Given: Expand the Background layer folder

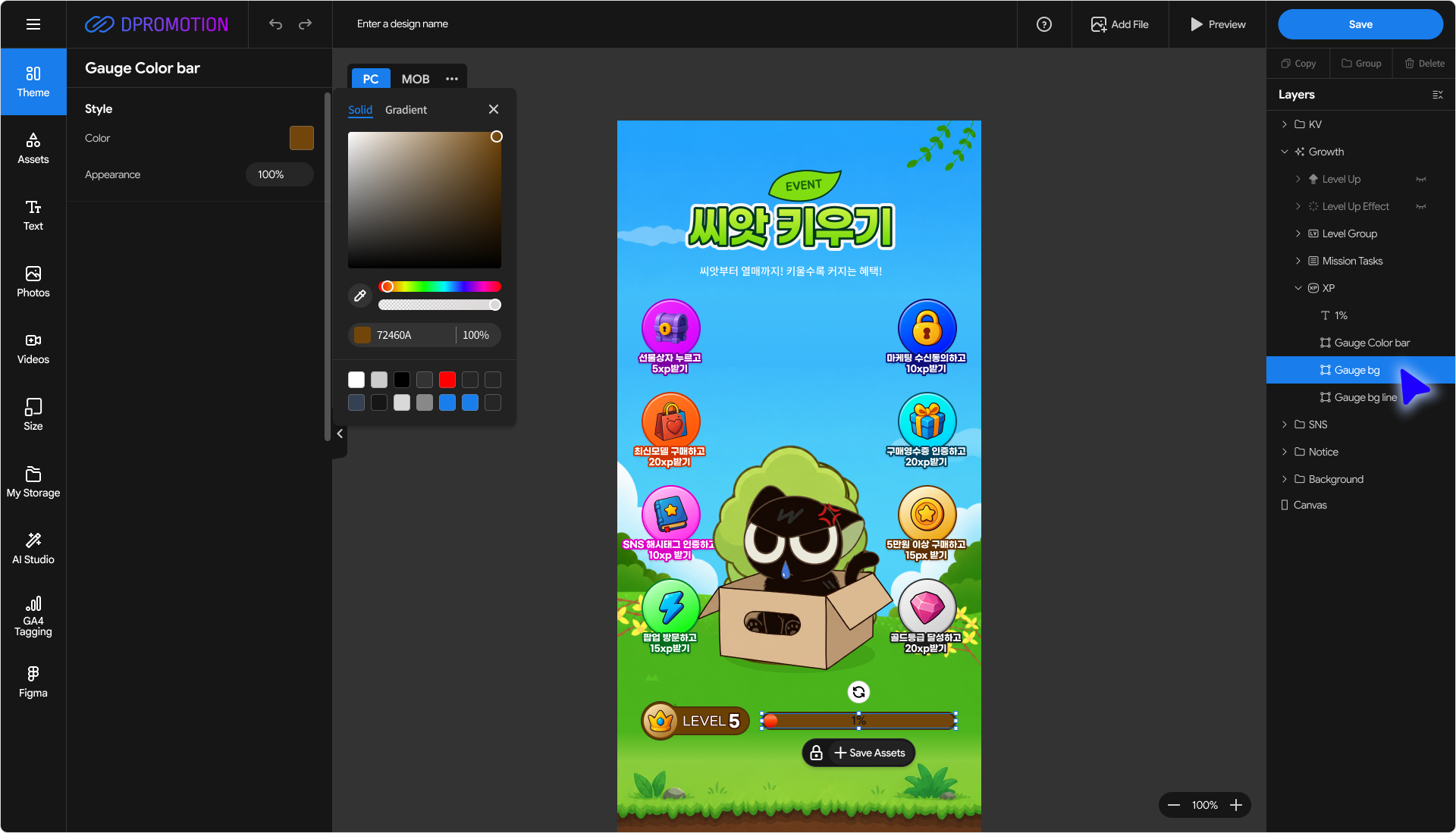Looking at the screenshot, I should tap(1285, 479).
